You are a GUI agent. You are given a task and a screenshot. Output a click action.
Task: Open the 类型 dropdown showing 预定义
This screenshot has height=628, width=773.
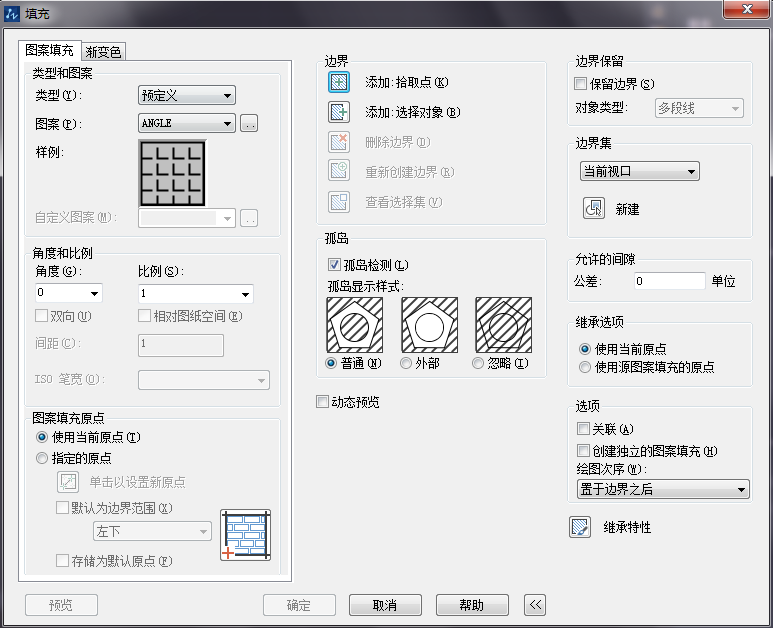[186, 95]
